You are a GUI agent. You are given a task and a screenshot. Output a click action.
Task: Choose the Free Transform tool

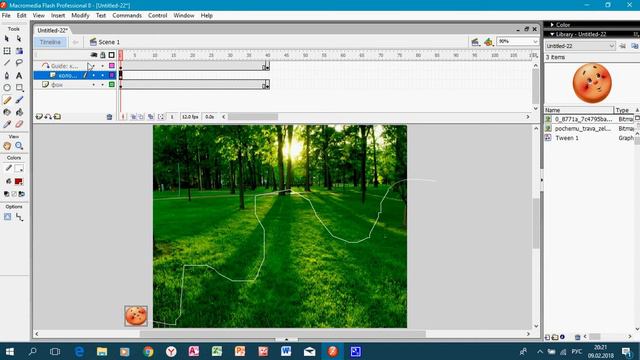coord(7,51)
